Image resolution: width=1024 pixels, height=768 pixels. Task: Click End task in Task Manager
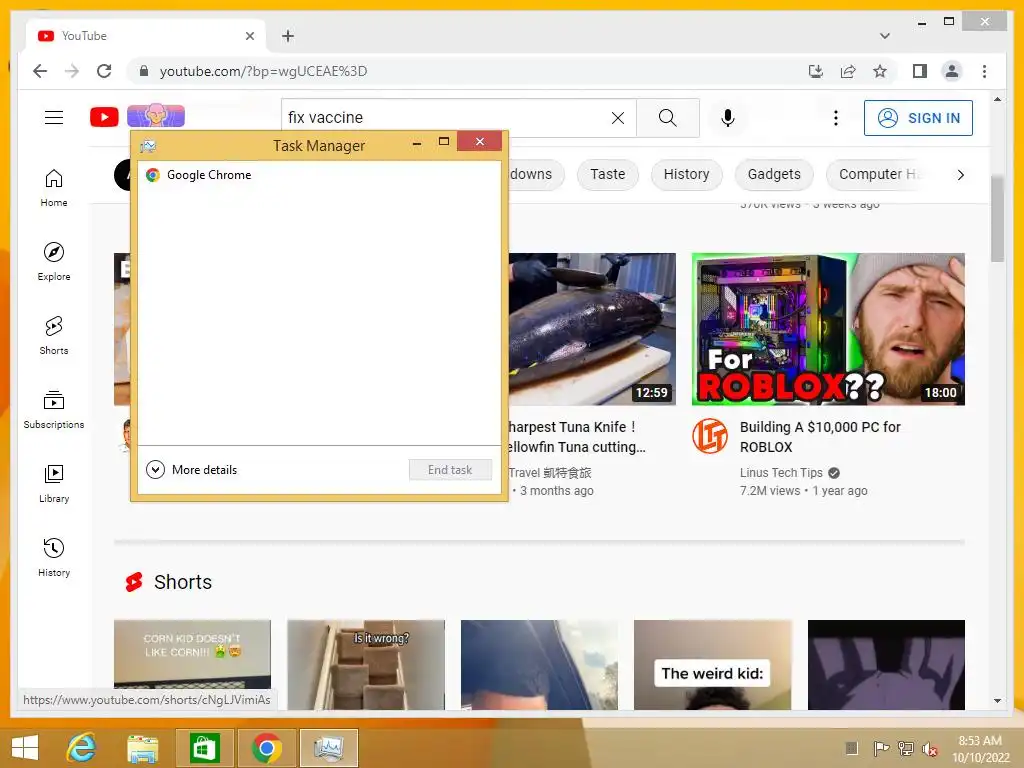tap(450, 470)
